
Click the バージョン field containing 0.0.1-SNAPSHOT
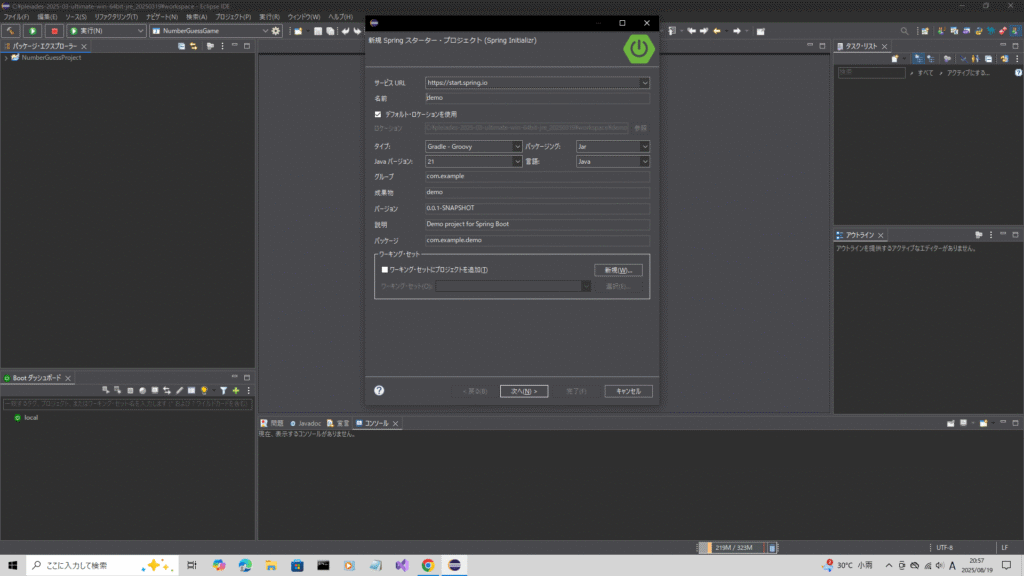click(x=537, y=208)
